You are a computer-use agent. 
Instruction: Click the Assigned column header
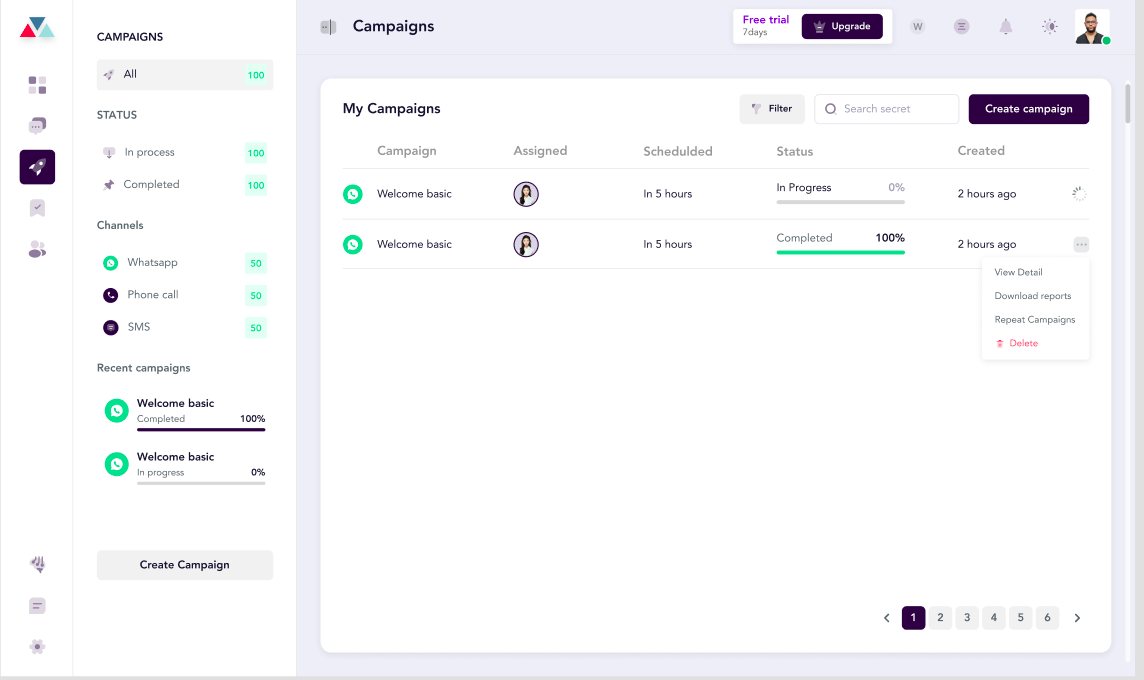click(x=540, y=151)
